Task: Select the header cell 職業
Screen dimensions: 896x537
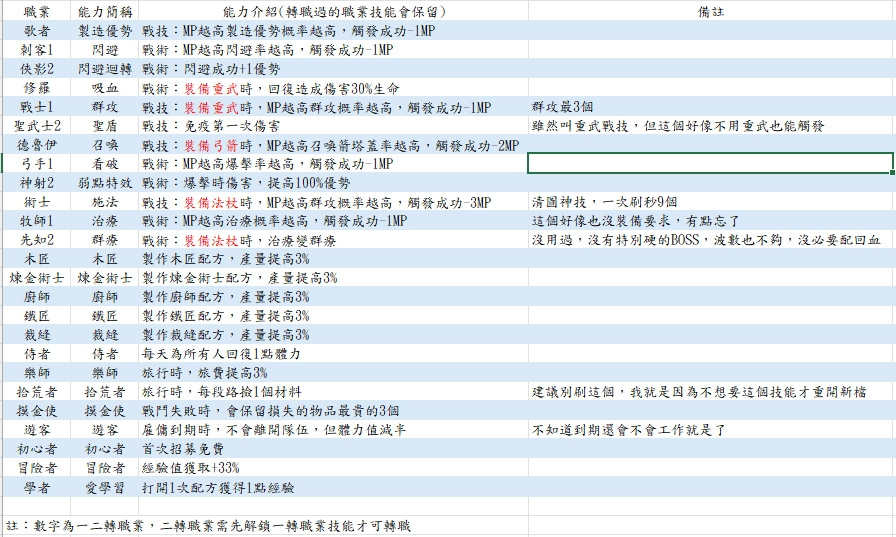Action: (37, 11)
